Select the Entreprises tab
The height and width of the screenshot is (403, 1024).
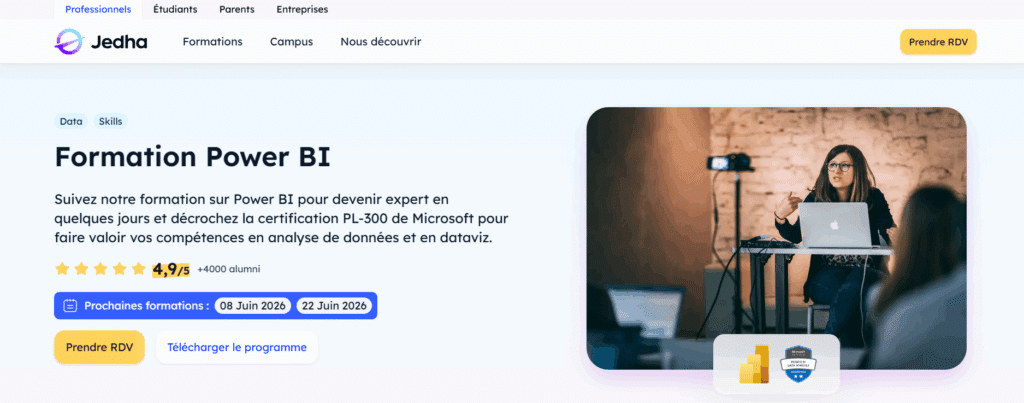[302, 9]
